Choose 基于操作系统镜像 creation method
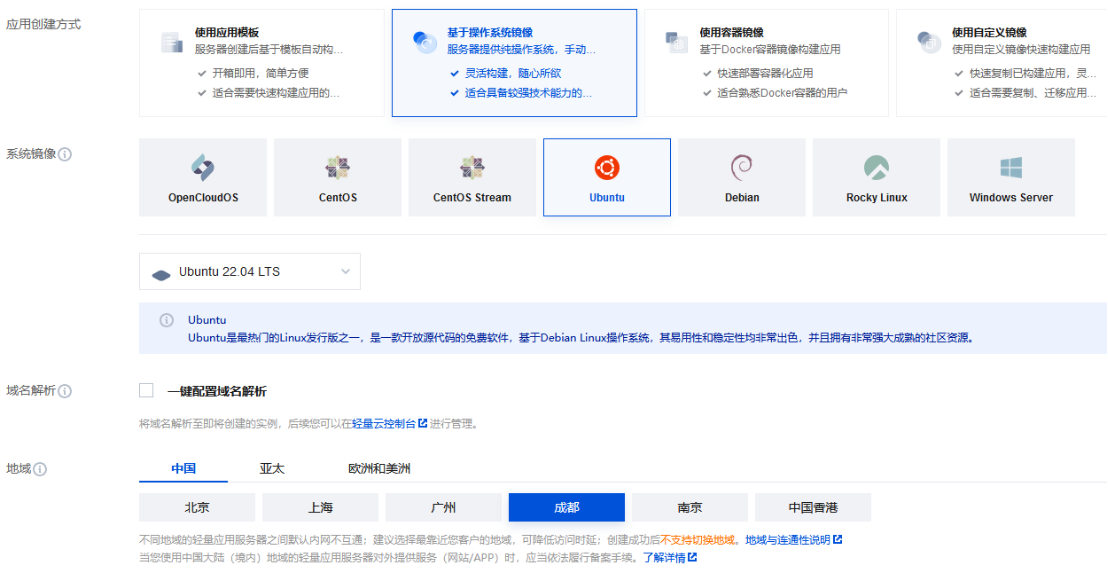Image resolution: width=1108 pixels, height=573 pixels. coord(514,63)
